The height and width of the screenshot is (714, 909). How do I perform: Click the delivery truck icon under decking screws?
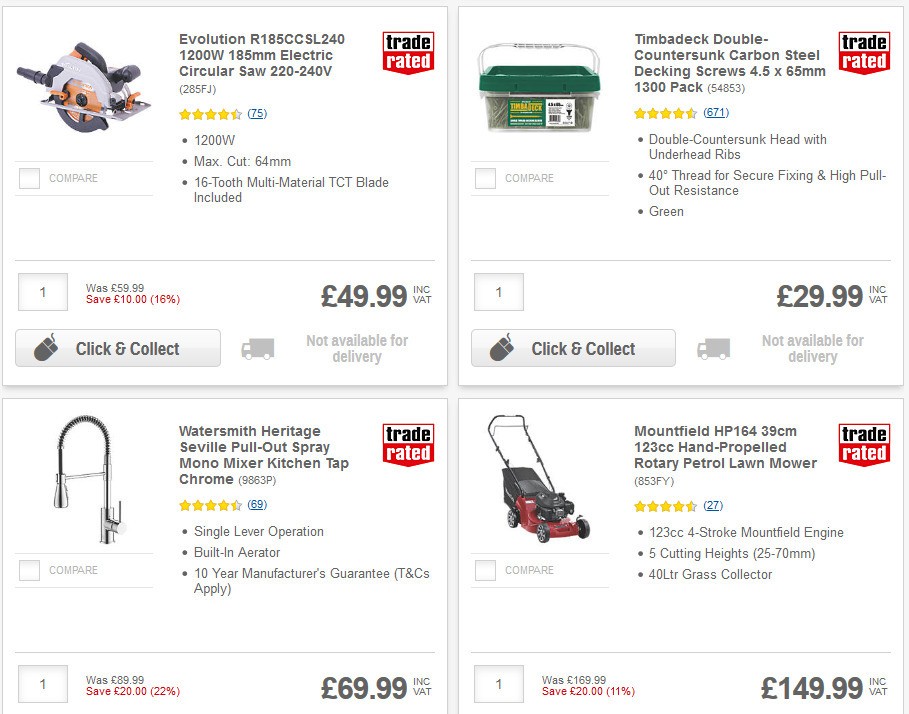[715, 347]
